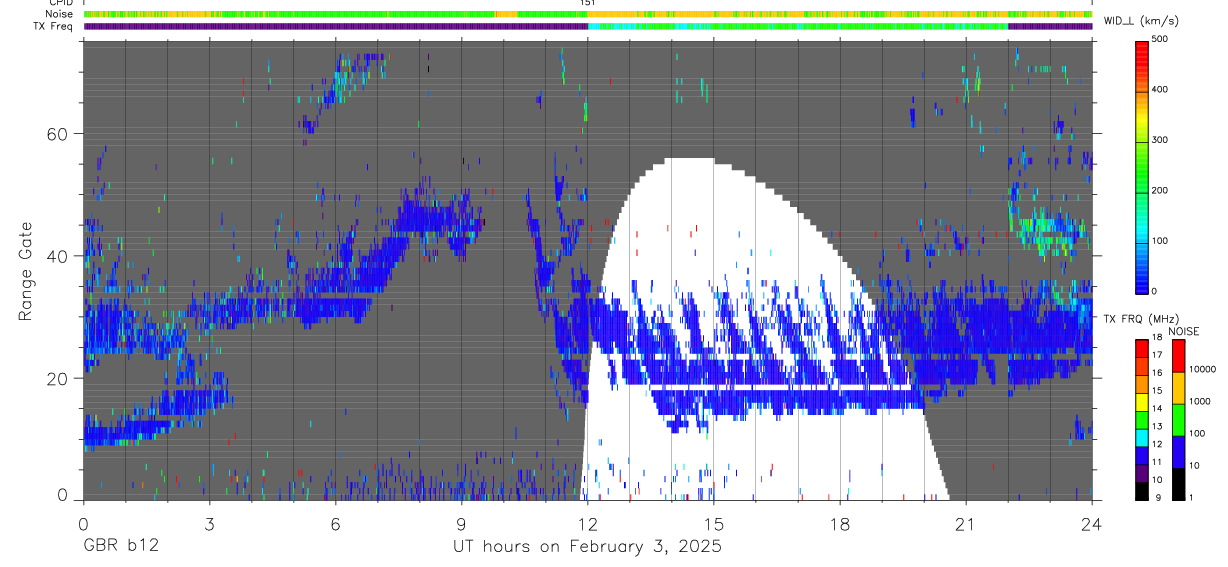Click x-axis tick label 18
Image resolution: width=1228 pixels, height=567 pixels.
click(840, 523)
